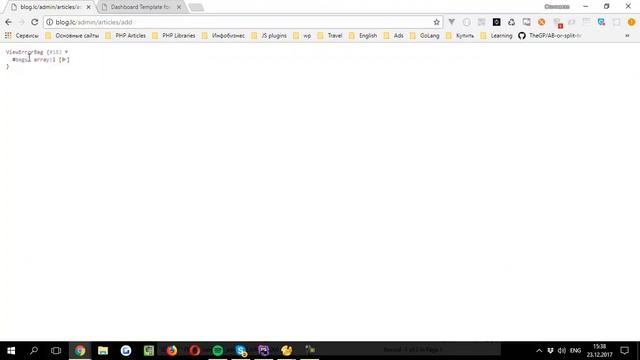Viewport: 640px width, 360px height.
Task: Open the Ads bookmark folder
Action: point(393,36)
